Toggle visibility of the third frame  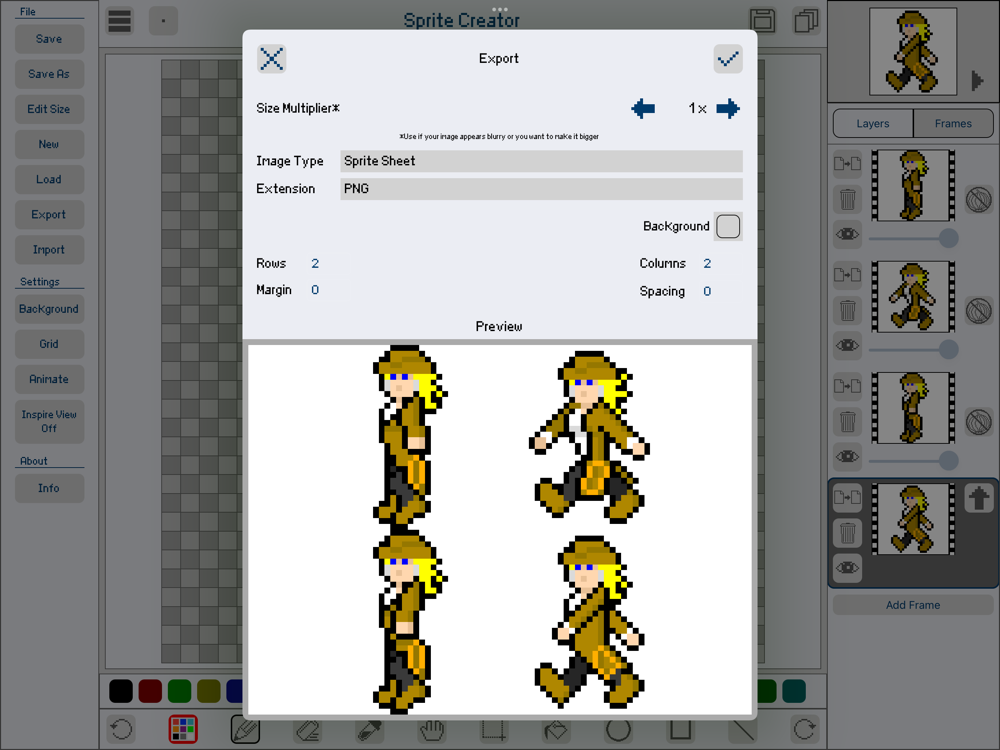point(848,456)
